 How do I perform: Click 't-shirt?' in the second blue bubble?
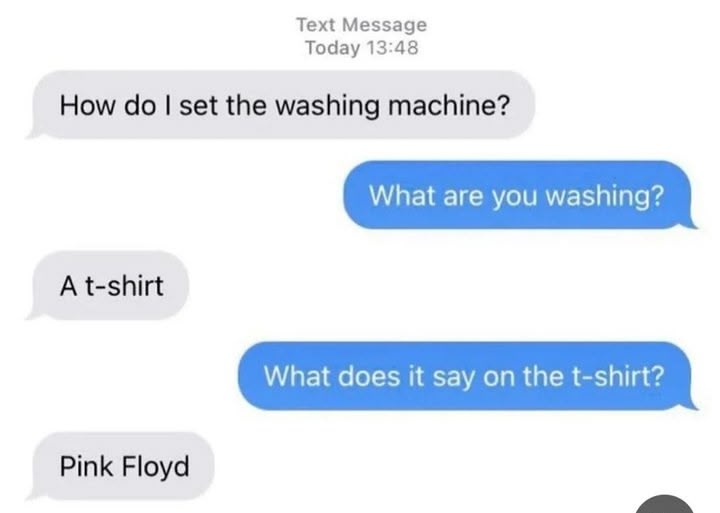tap(618, 376)
